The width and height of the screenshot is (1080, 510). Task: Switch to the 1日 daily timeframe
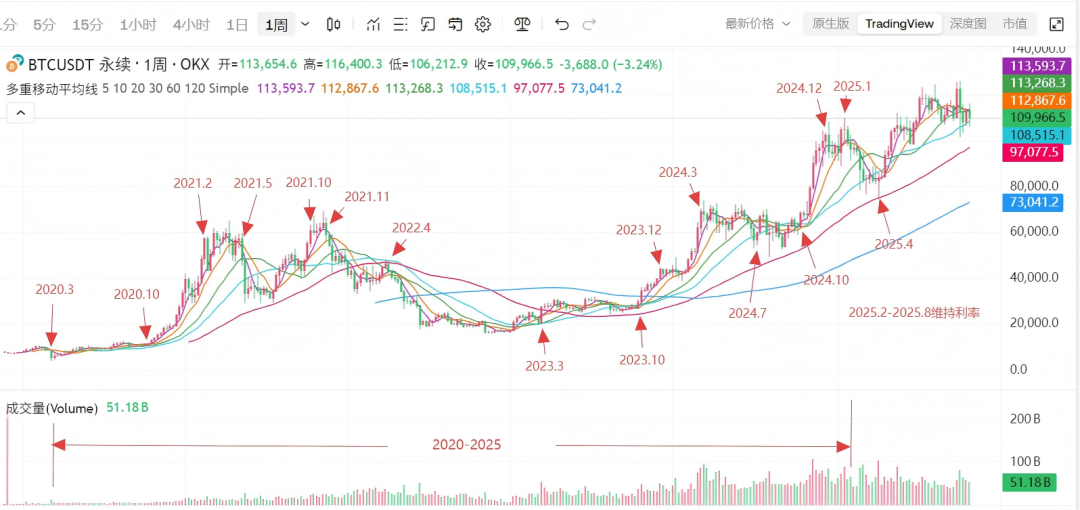click(237, 24)
